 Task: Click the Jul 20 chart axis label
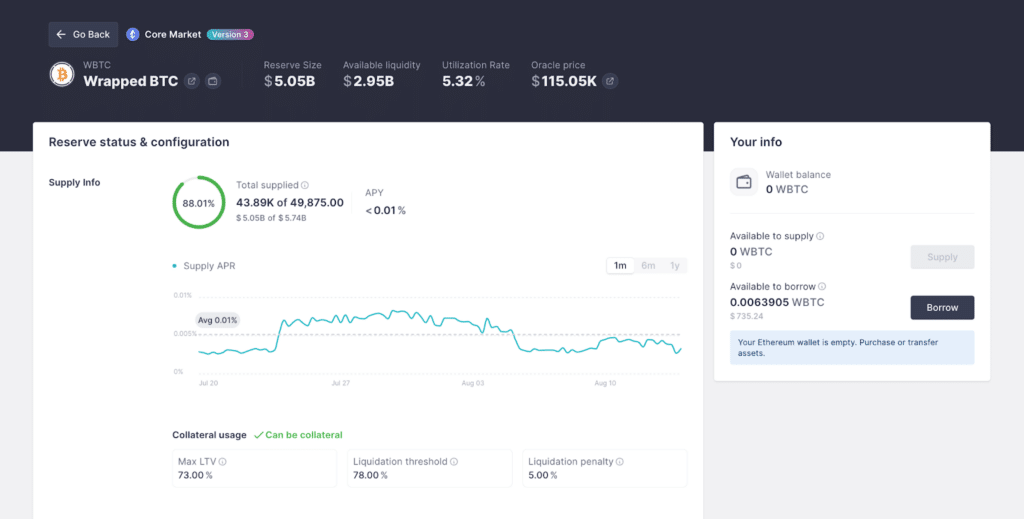[x=208, y=383]
